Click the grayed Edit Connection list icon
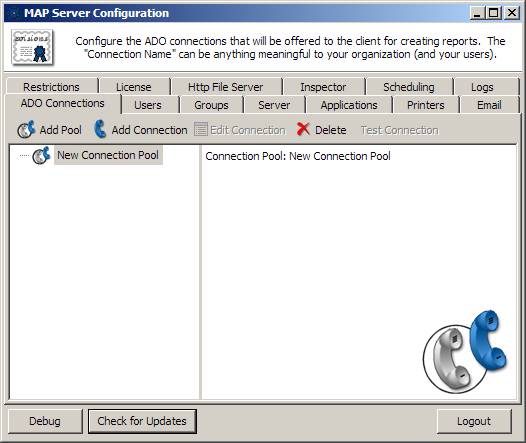The height and width of the screenshot is (443, 526). click(201, 129)
